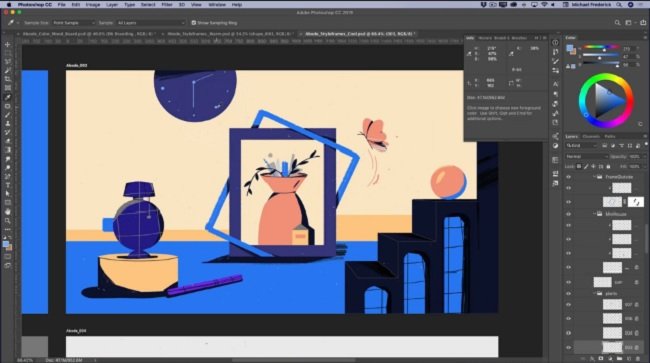Select the Gradient tool

coord(8,150)
